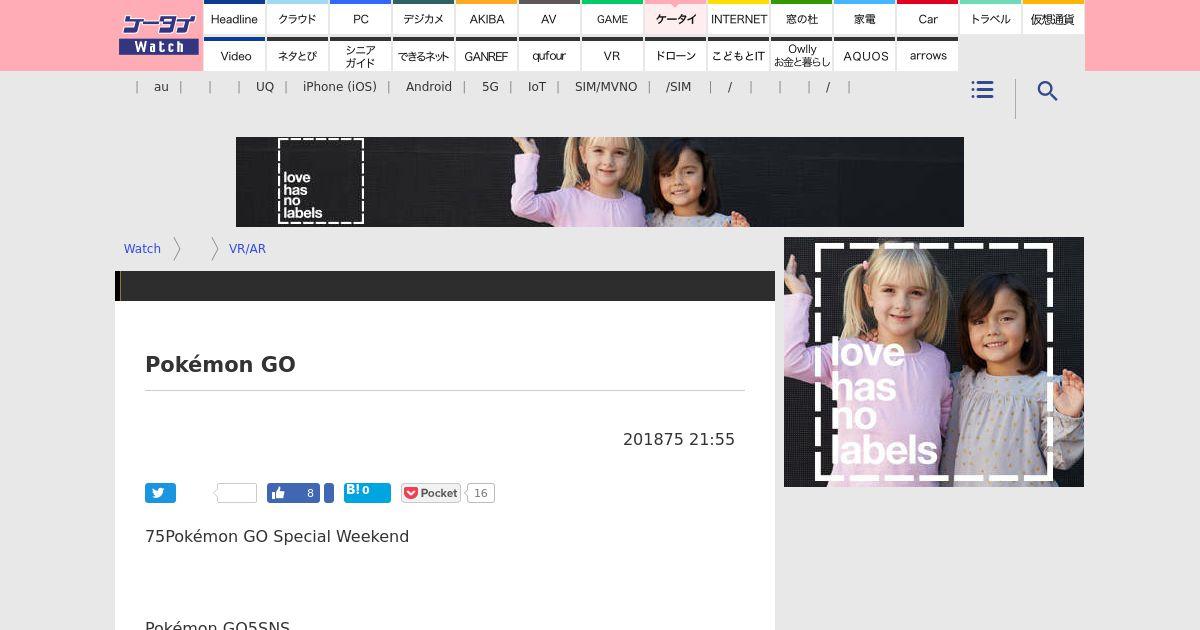Click the VR/AR breadcrumb link

point(247,249)
